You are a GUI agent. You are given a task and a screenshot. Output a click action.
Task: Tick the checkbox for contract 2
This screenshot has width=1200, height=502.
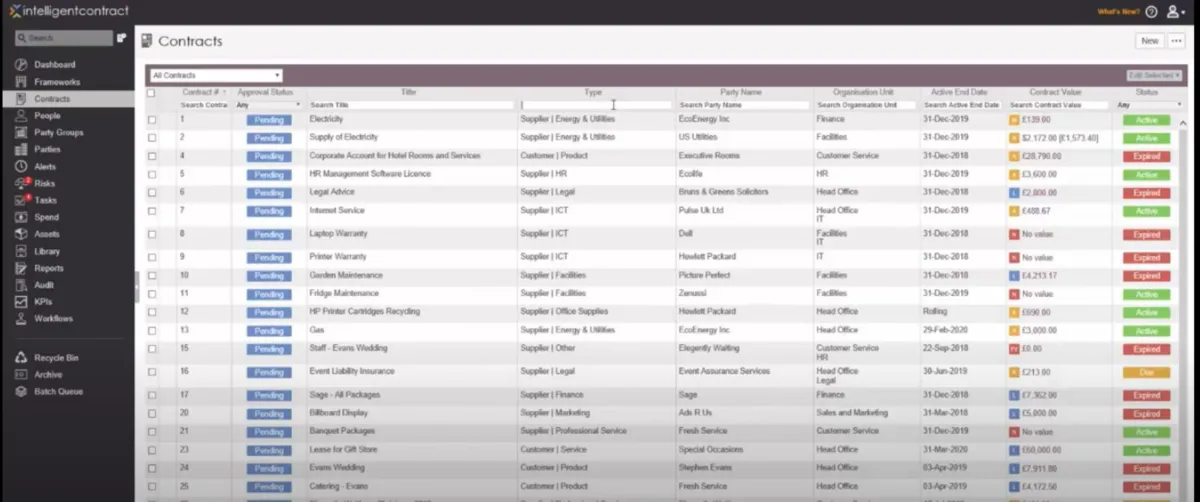(152, 138)
